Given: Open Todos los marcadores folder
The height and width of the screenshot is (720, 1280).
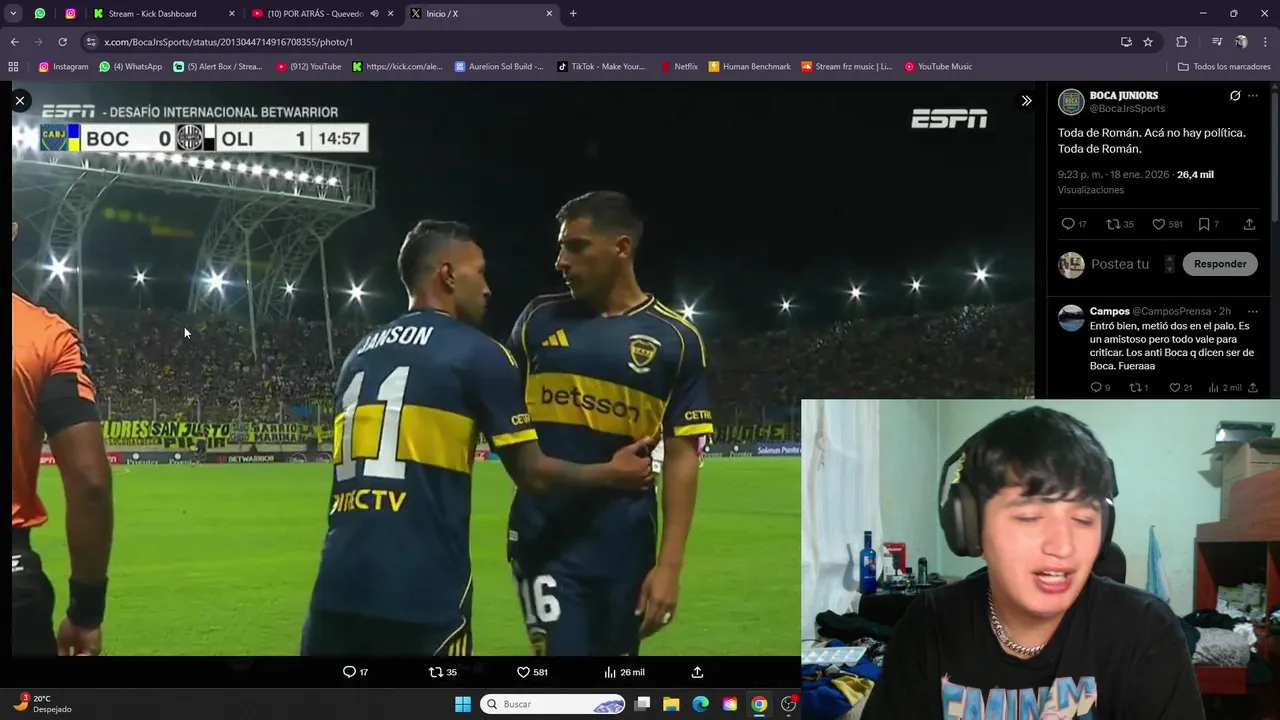Looking at the screenshot, I should tap(1224, 67).
